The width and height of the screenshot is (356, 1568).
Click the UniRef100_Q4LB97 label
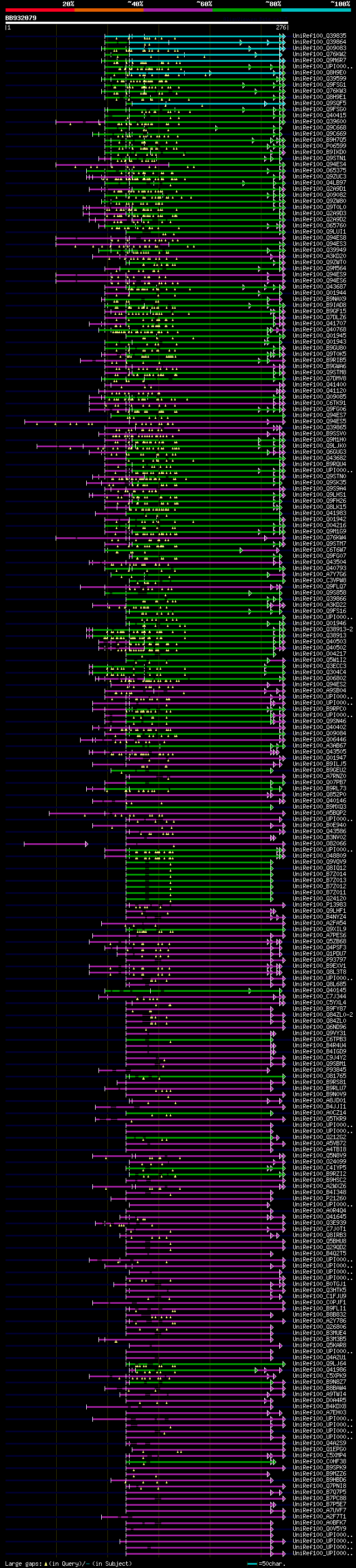point(319,182)
